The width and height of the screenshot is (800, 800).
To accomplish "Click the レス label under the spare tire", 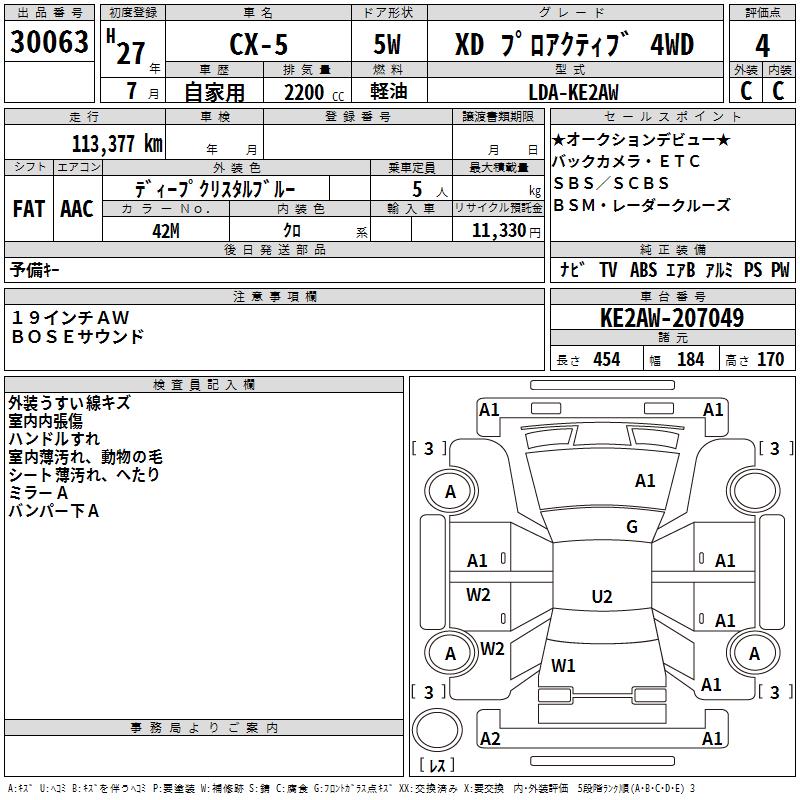I will [437, 765].
